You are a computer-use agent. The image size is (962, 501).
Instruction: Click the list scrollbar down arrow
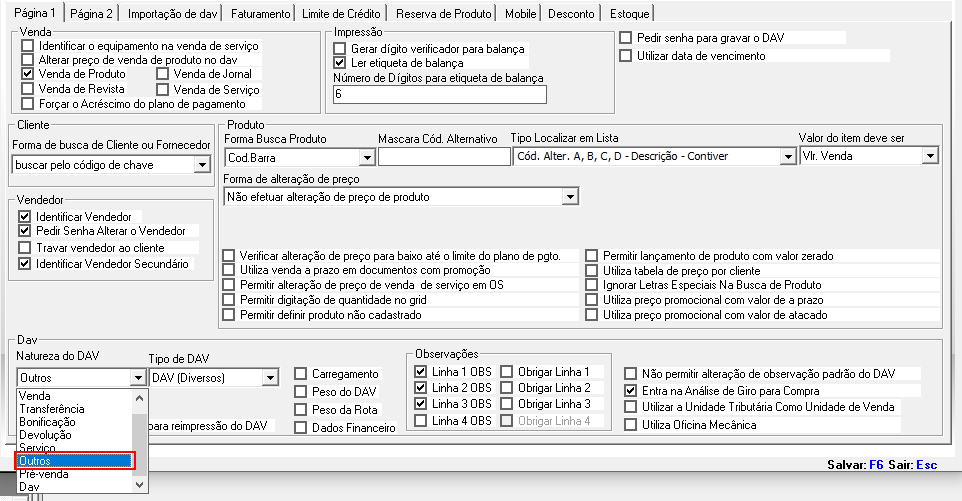tap(140, 485)
